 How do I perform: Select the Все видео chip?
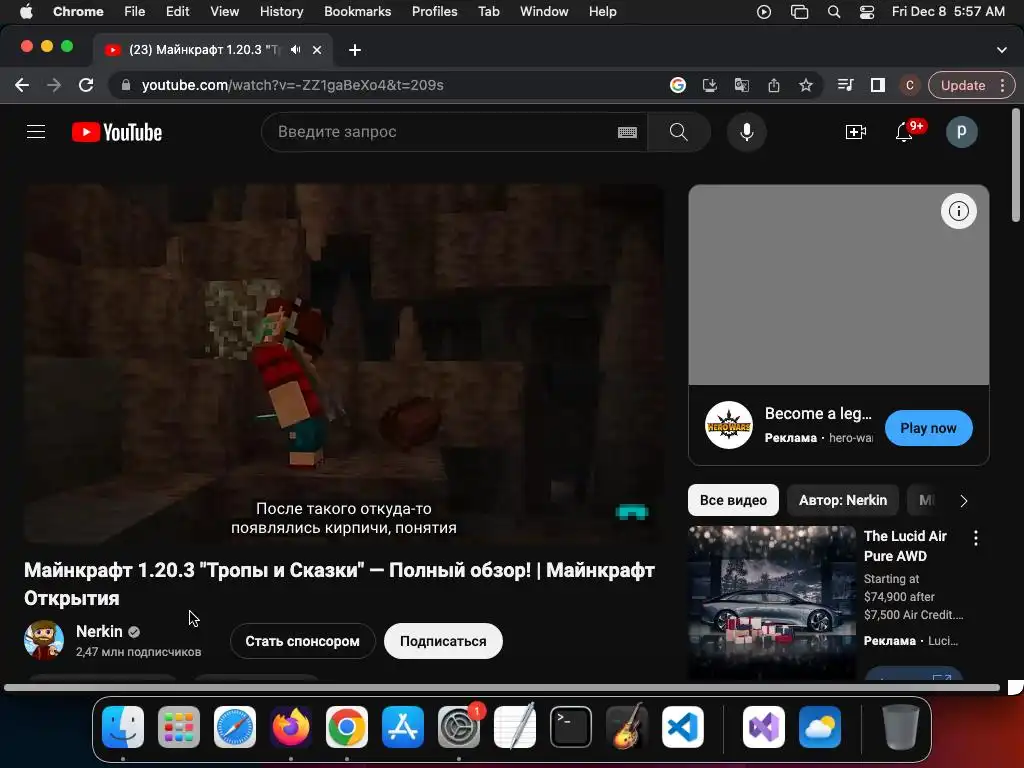click(733, 500)
